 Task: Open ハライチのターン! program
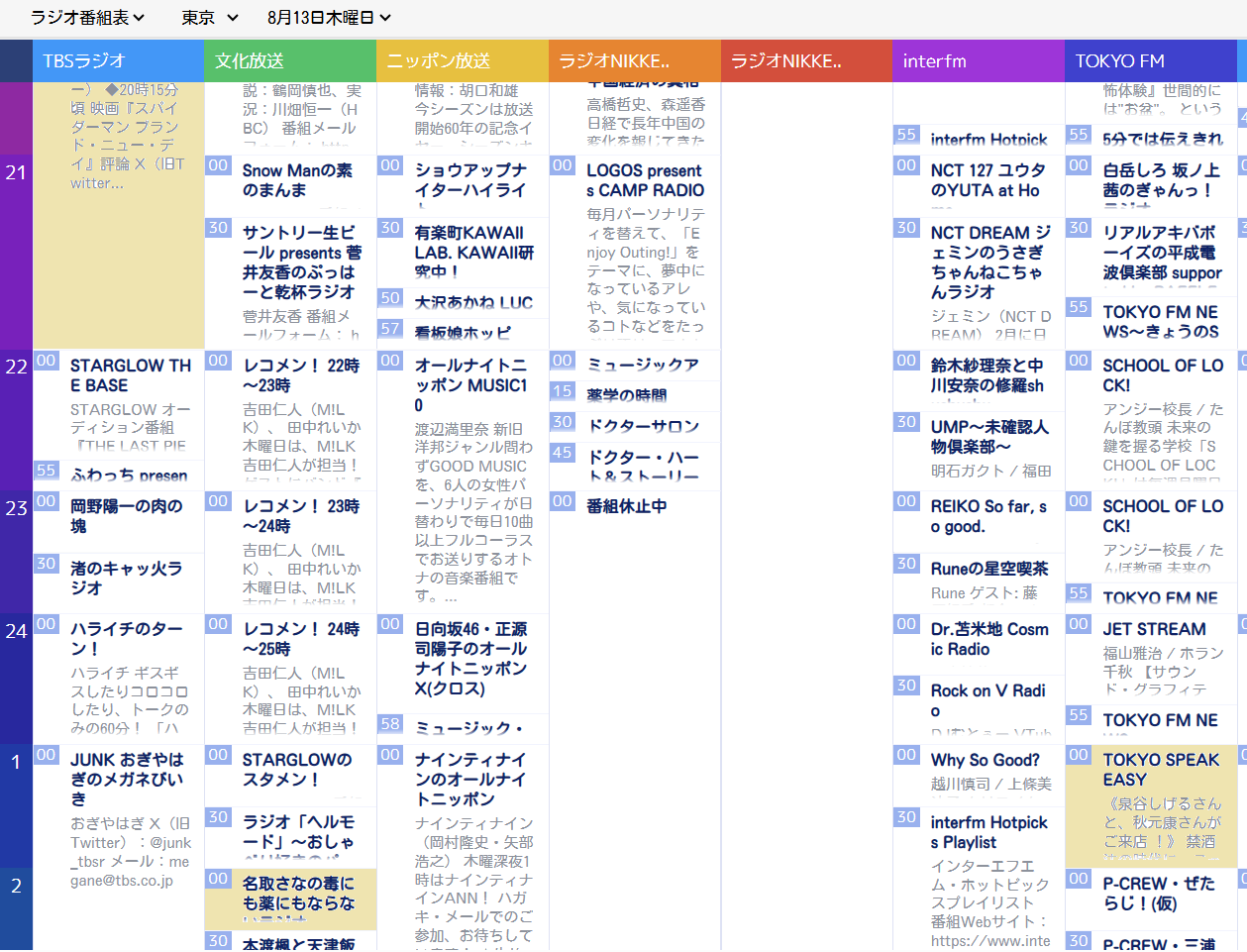tap(126, 639)
